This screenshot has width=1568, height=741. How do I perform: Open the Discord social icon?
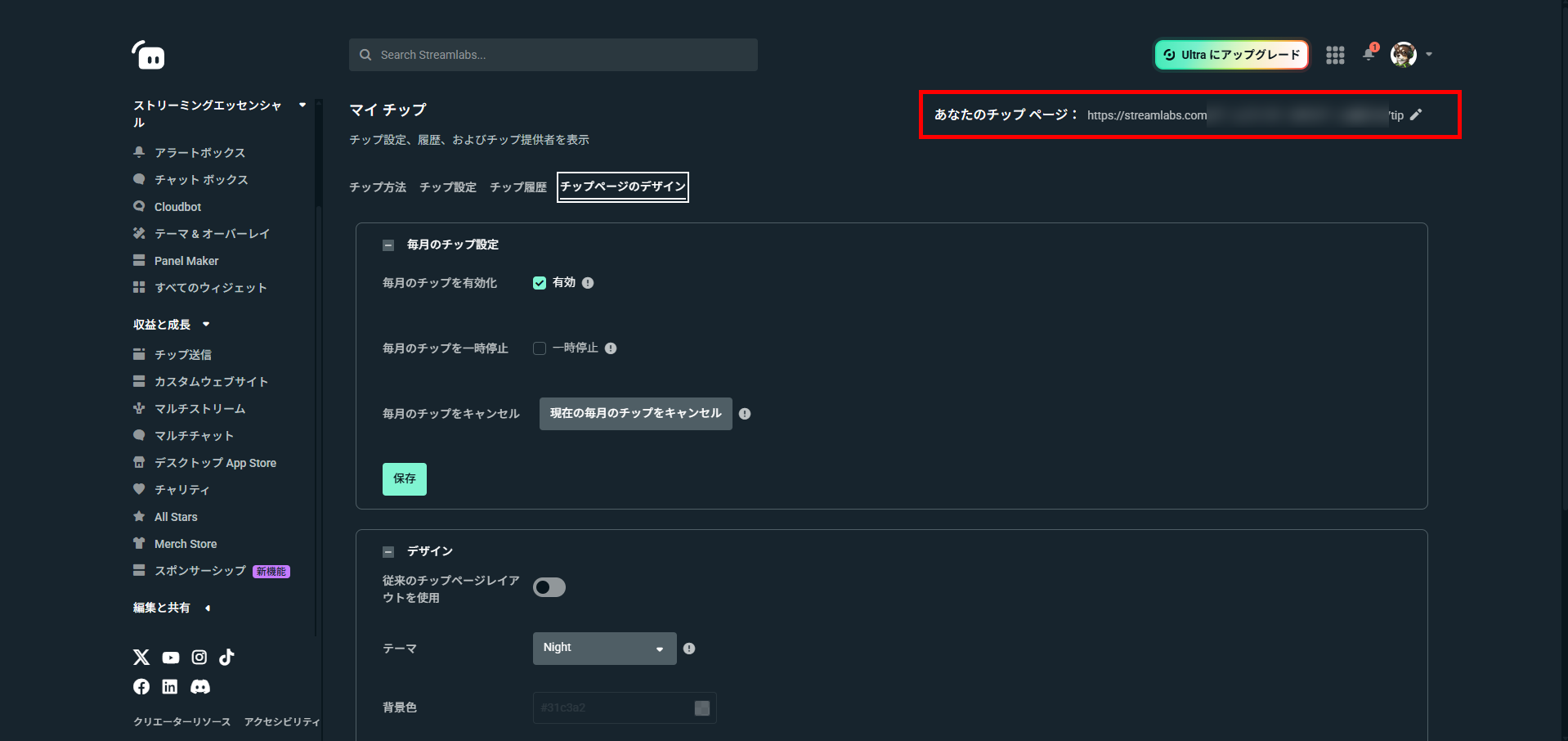200,687
